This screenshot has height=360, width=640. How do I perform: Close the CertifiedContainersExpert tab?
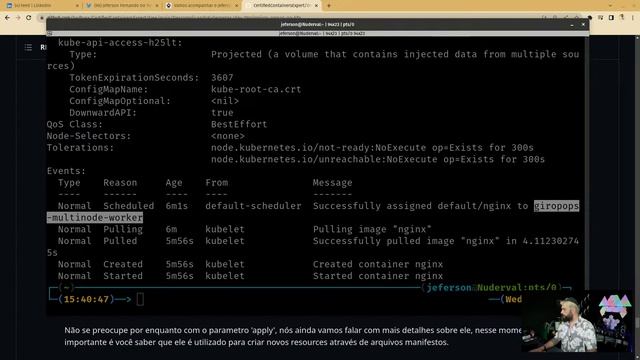[x=316, y=6]
